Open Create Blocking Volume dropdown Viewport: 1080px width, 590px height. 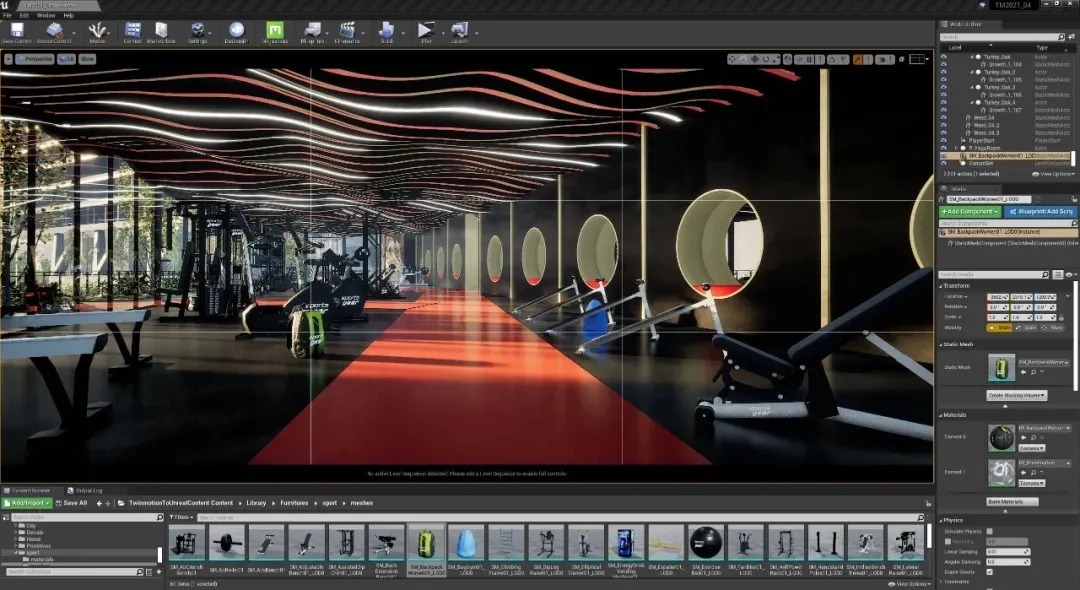(x=1017, y=395)
